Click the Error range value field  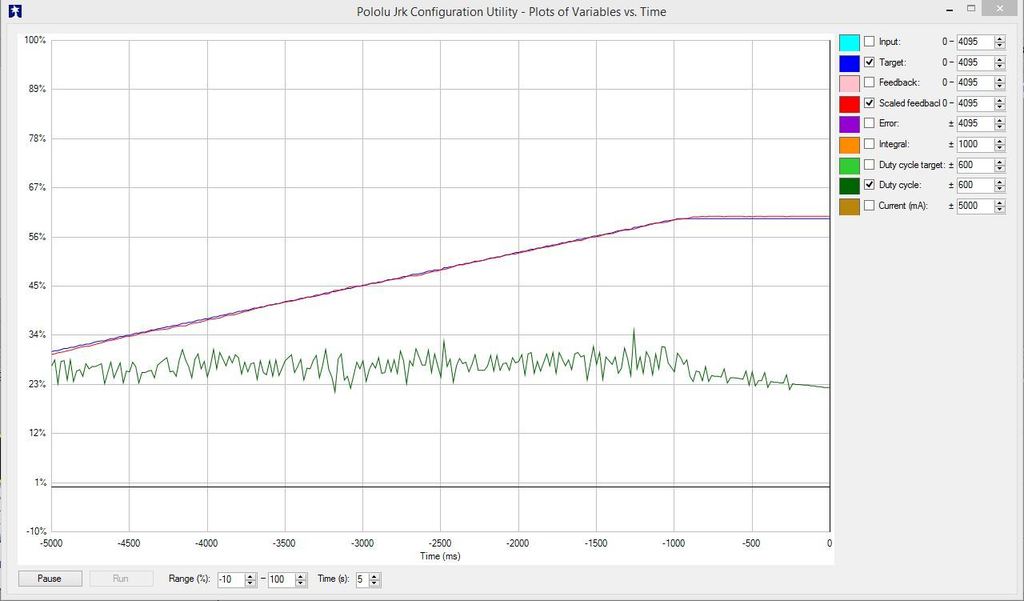coord(975,123)
